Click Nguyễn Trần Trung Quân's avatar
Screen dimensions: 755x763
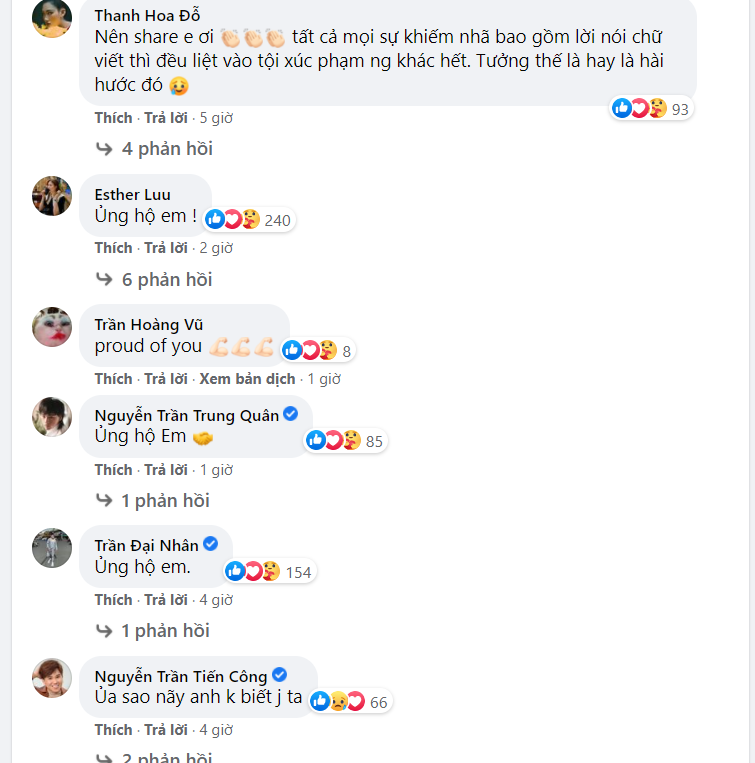pos(52,417)
